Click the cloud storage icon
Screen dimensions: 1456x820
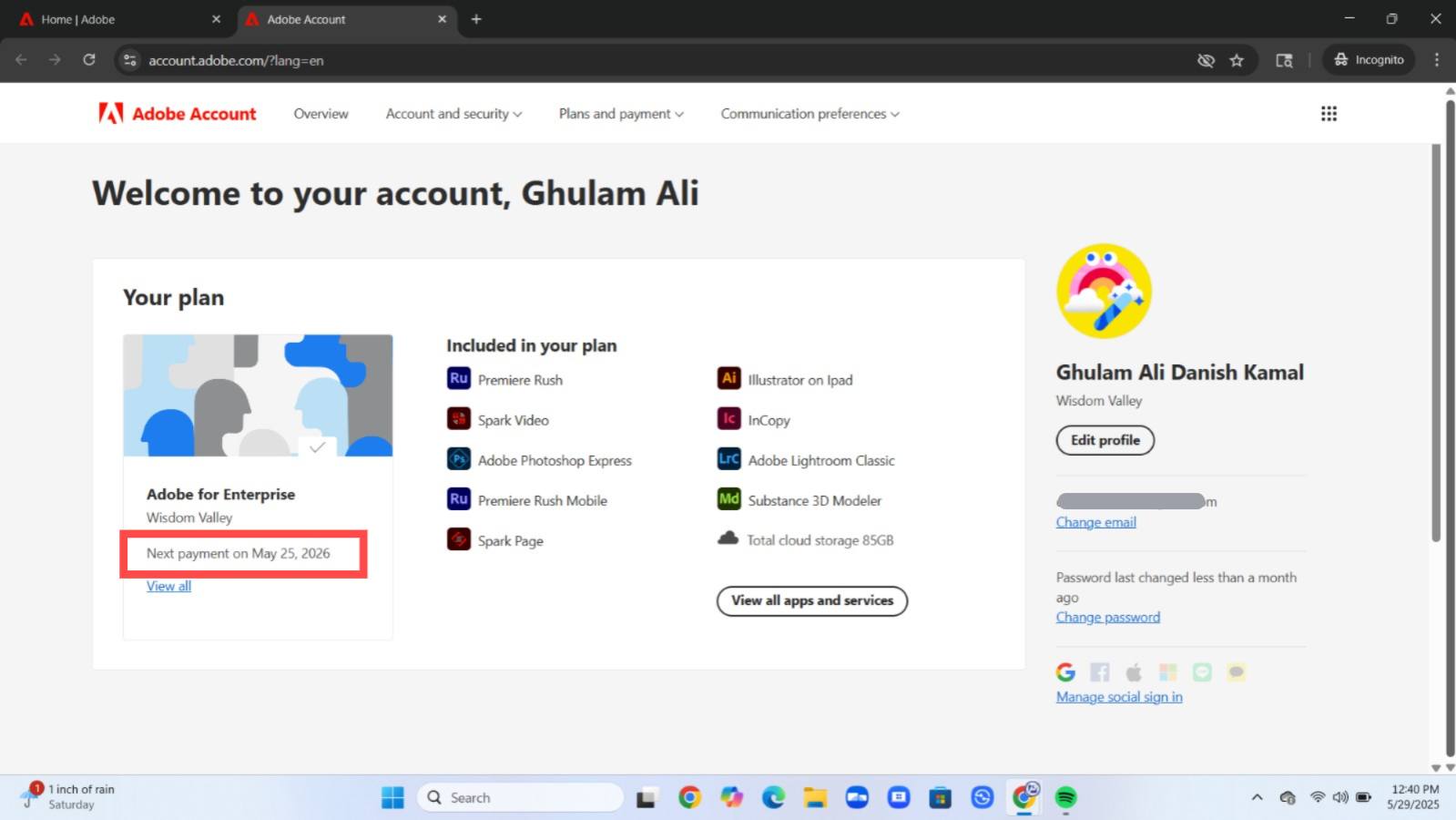tap(728, 538)
